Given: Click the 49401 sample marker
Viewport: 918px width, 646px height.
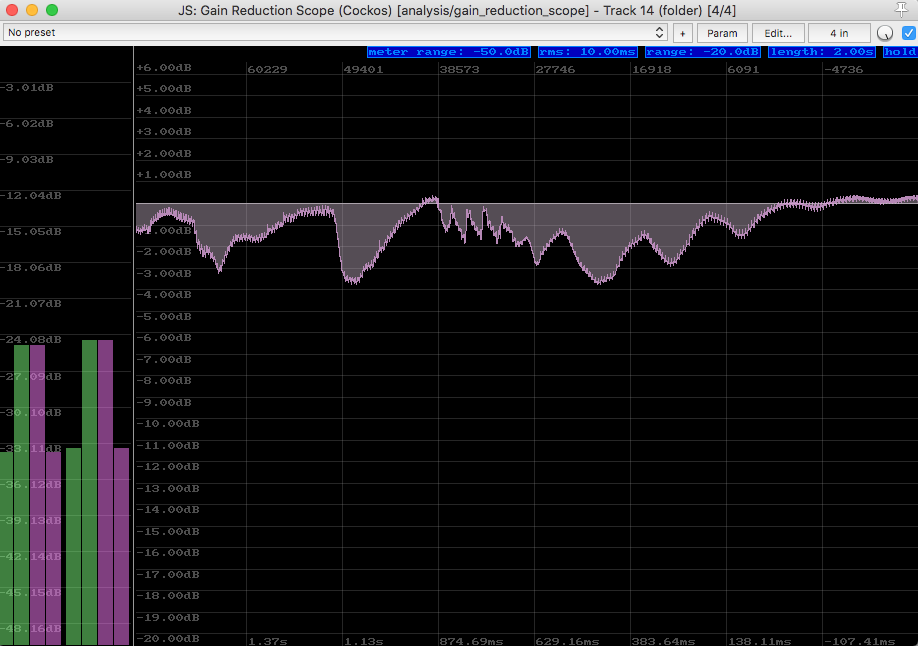Looking at the screenshot, I should pyautogui.click(x=363, y=69).
